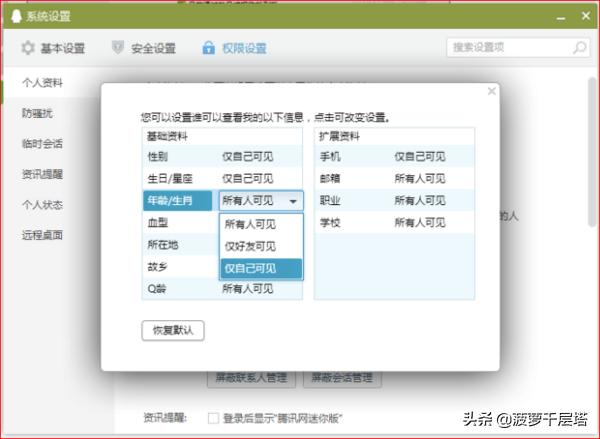
Task: Select 远程桌面 in the sidebar
Action: (x=42, y=235)
